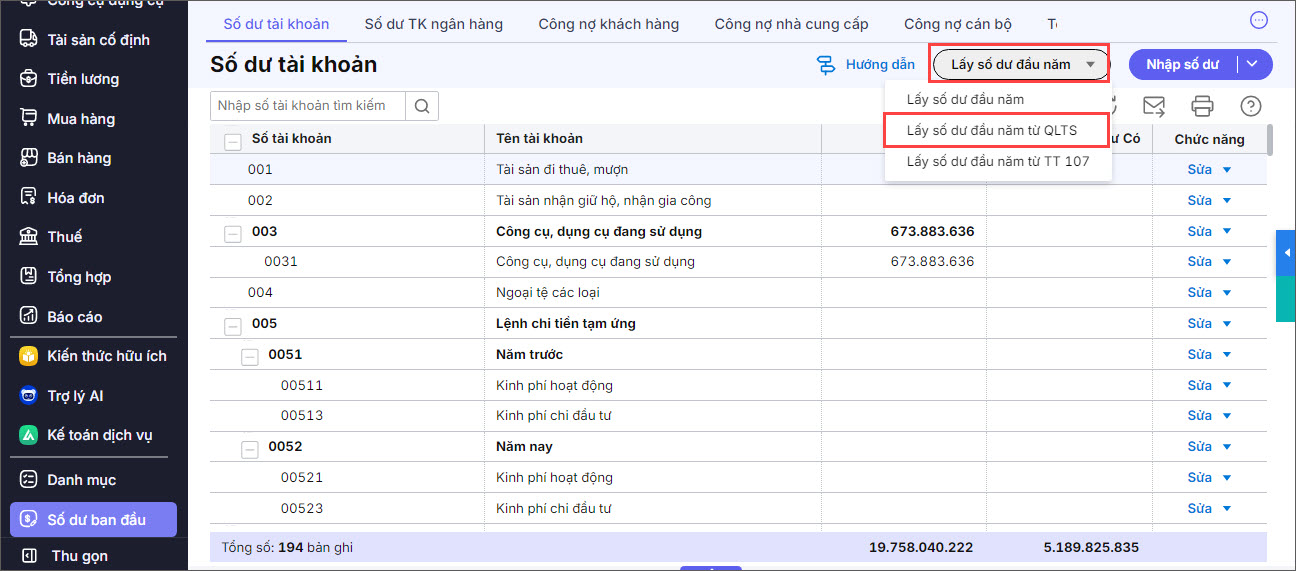Click Sửa for account 004
Screen dimensions: 1296x571
pos(1199,293)
